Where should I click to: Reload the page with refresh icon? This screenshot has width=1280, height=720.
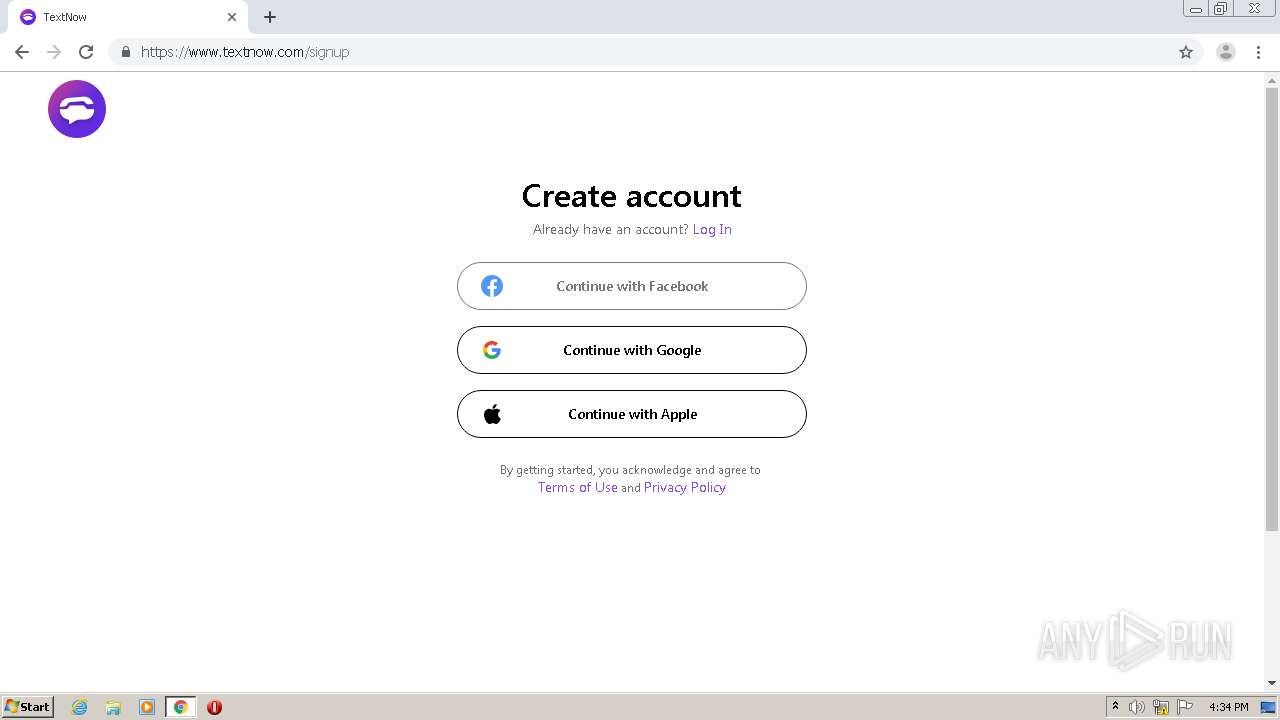(86, 52)
